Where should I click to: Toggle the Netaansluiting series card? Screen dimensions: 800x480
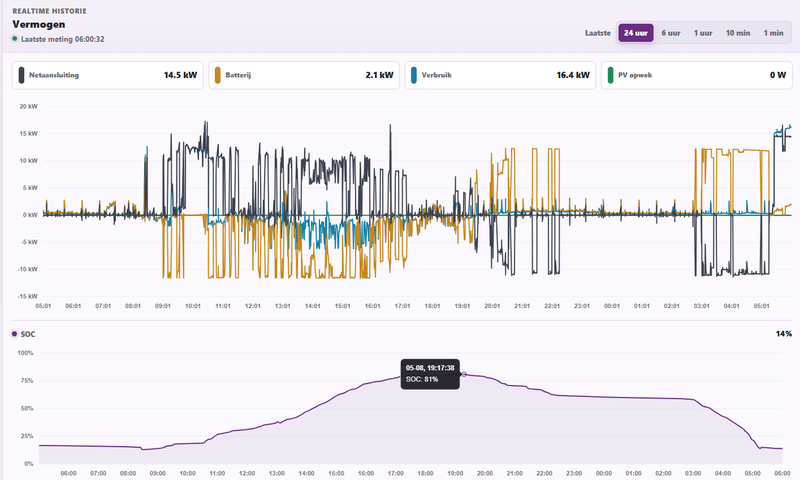[108, 75]
